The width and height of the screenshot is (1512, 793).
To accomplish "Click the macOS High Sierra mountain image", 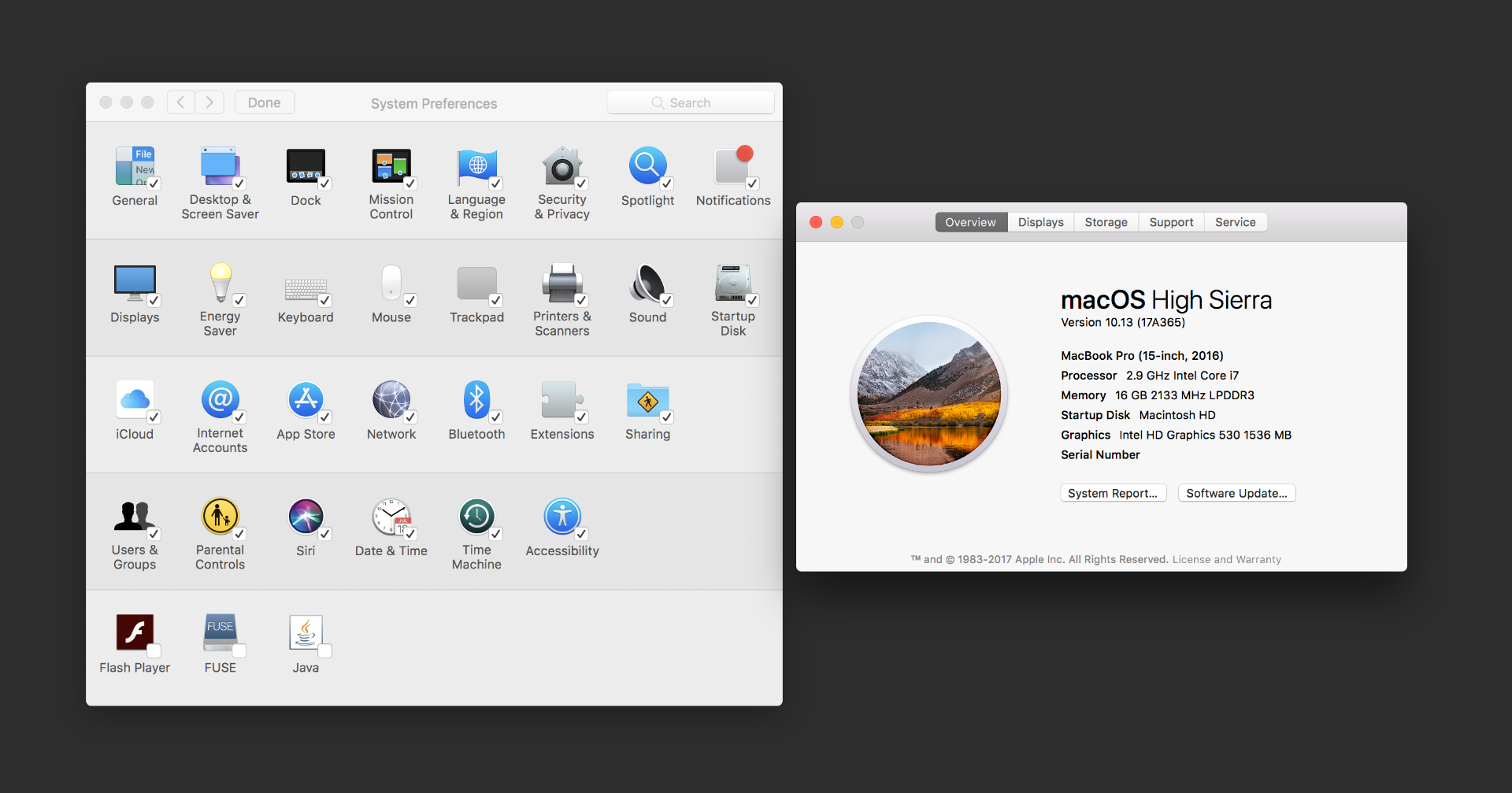I will point(929,394).
